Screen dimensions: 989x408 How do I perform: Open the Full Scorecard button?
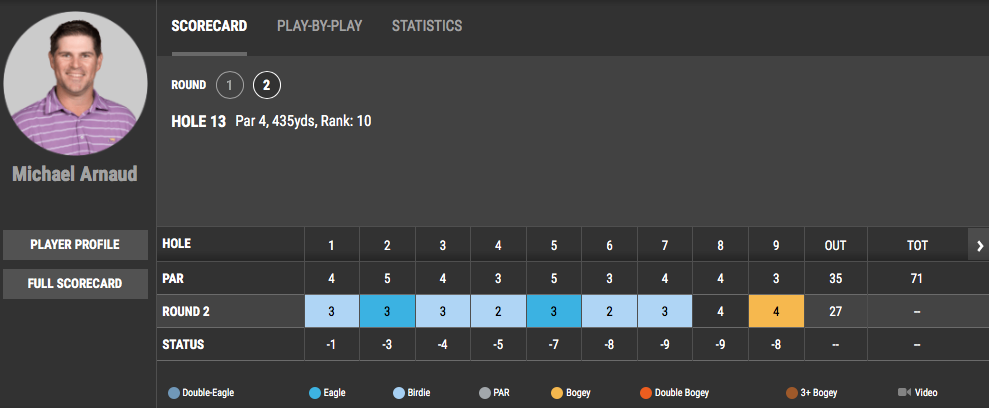coord(76,284)
